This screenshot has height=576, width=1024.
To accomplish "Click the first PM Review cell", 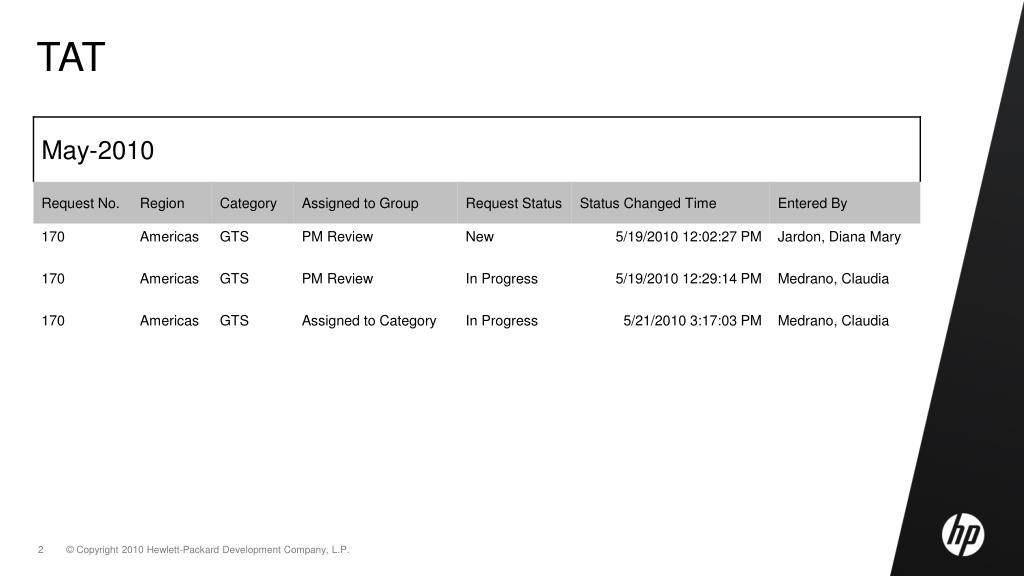I will (x=337, y=236).
